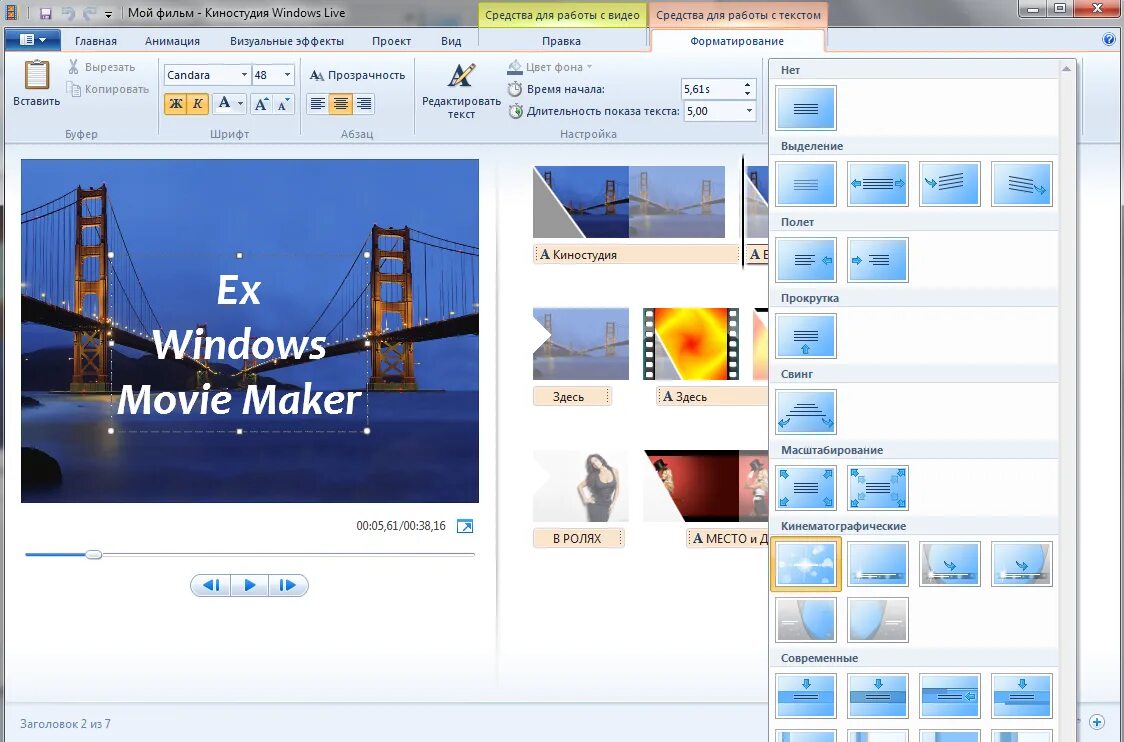Apply the first Полет fly-in effect
The height and width of the screenshot is (742, 1124).
[x=806, y=260]
